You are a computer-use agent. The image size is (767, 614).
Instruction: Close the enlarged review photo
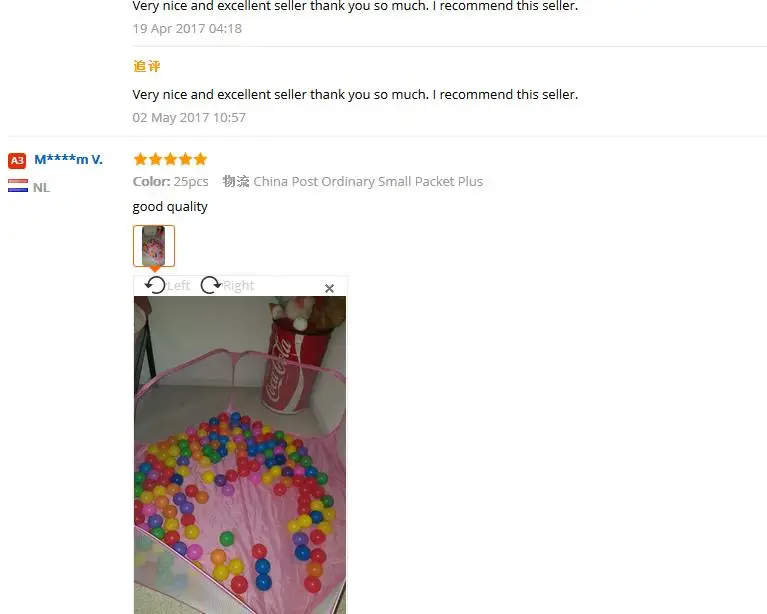pos(329,289)
